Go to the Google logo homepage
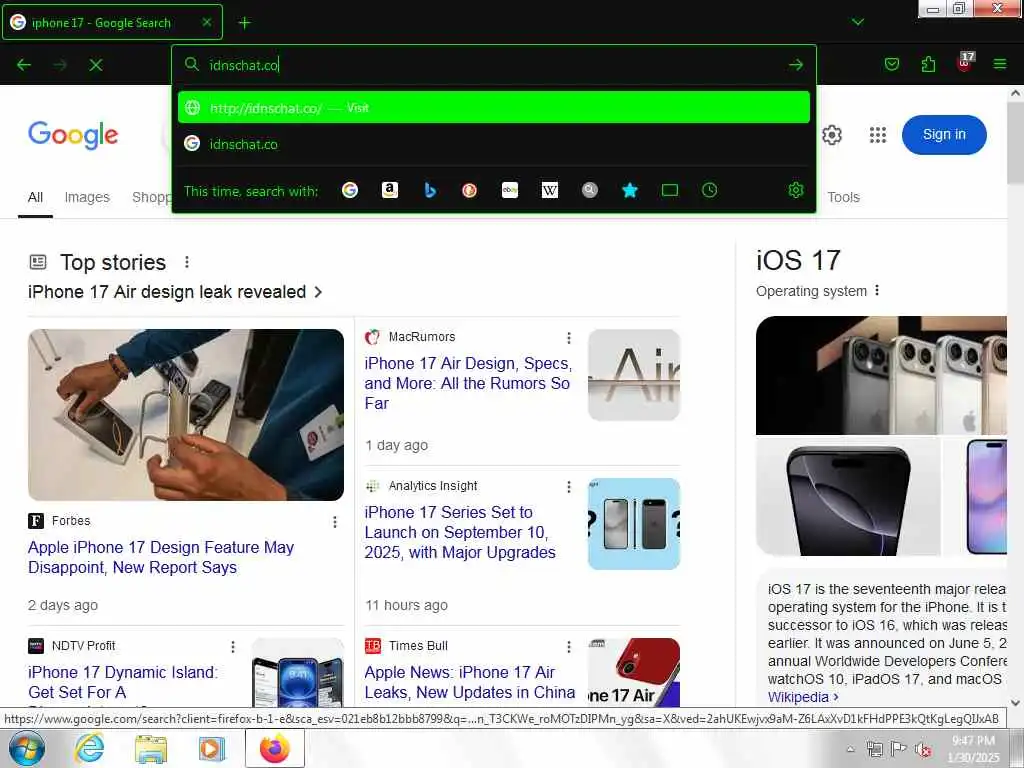The image size is (1024, 768). (73, 135)
